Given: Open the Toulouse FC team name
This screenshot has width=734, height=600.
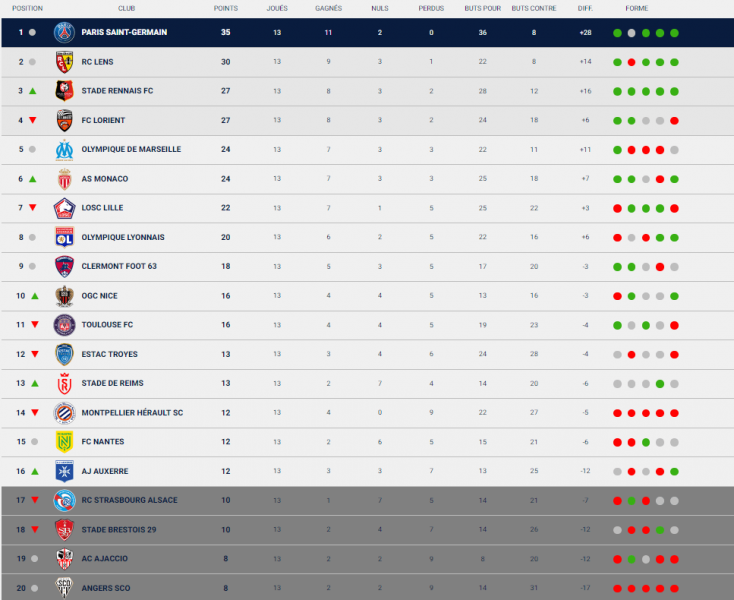Looking at the screenshot, I should pos(107,325).
